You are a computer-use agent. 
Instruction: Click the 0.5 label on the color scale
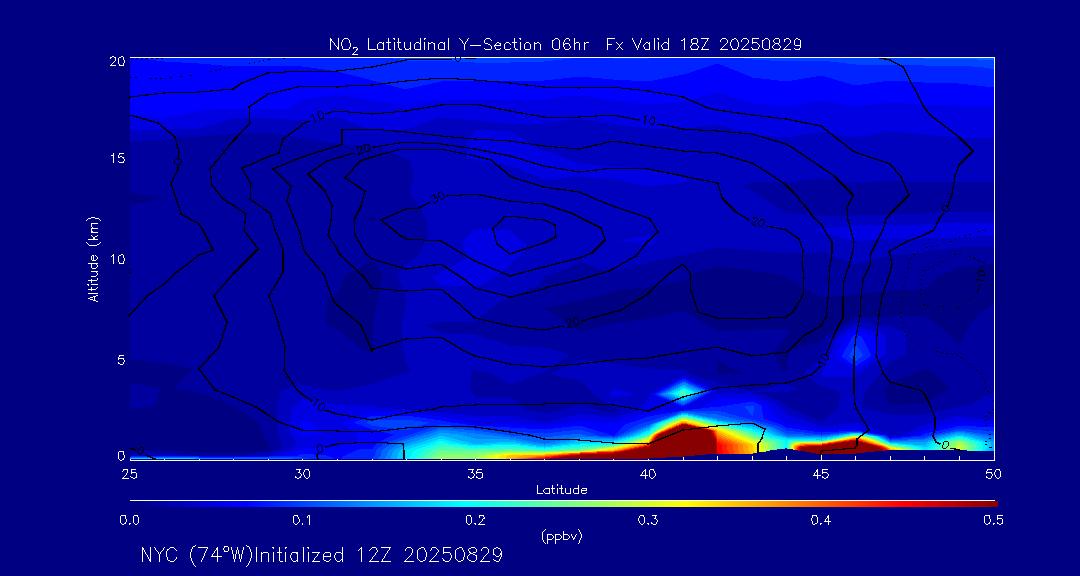pos(993,520)
